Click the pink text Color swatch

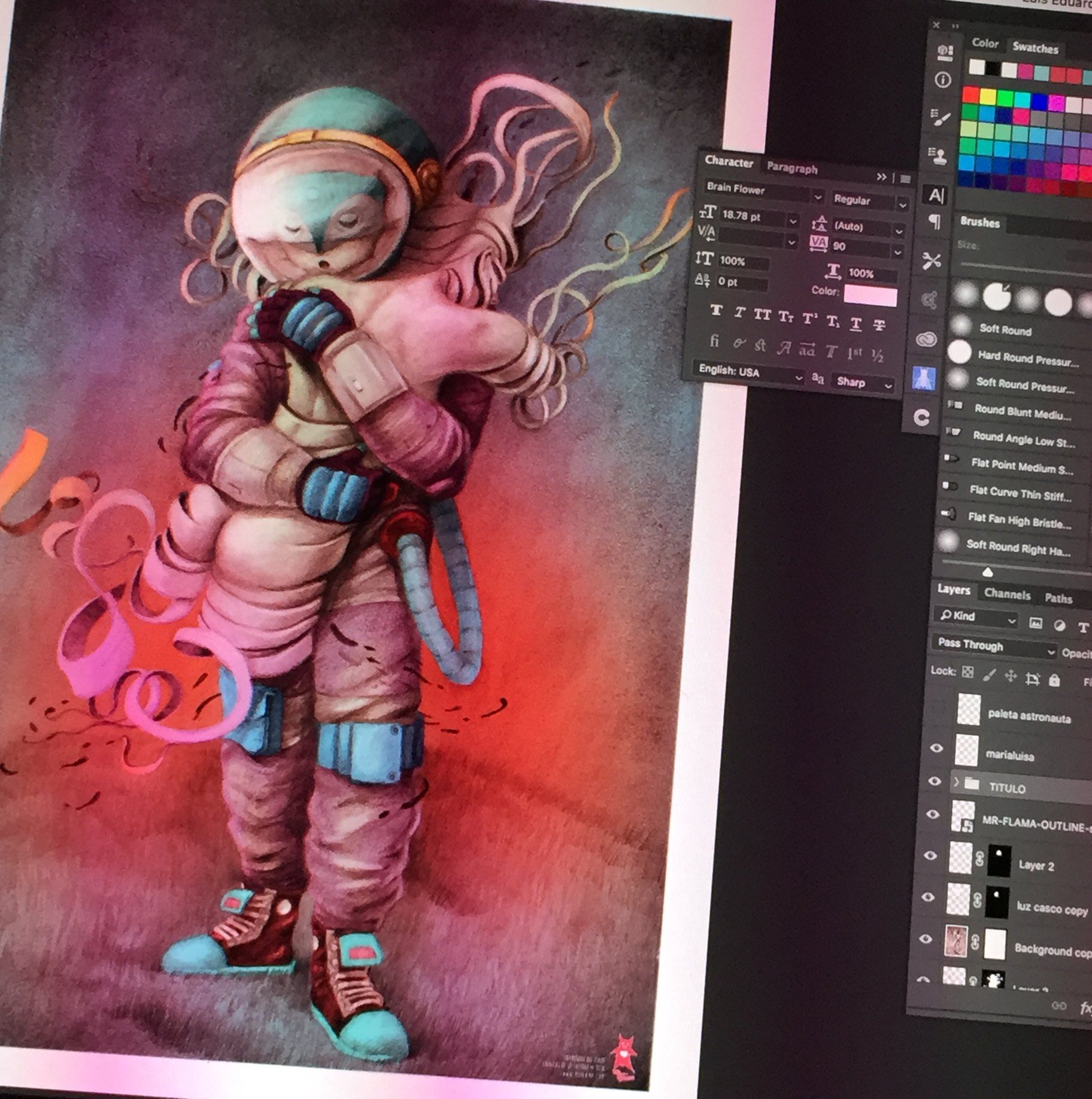tap(870, 295)
